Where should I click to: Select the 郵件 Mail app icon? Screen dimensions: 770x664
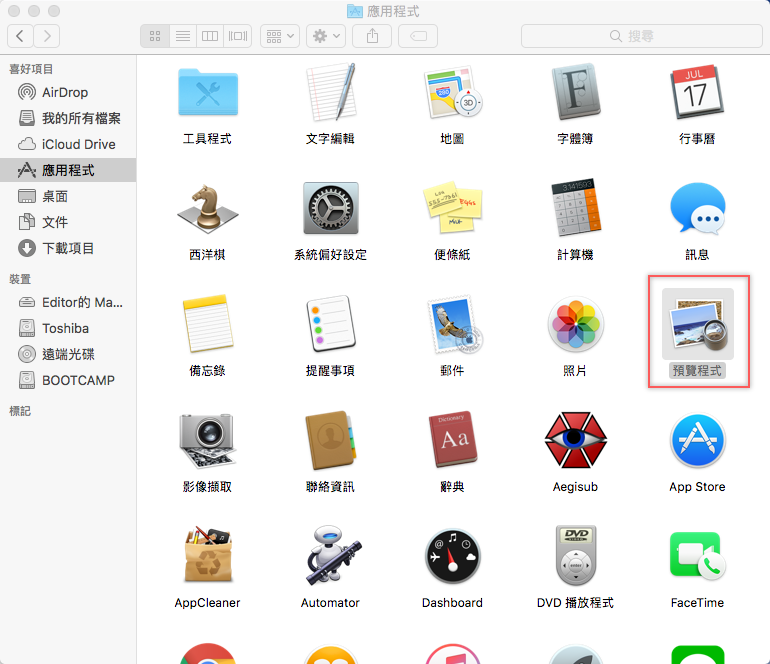tap(454, 324)
